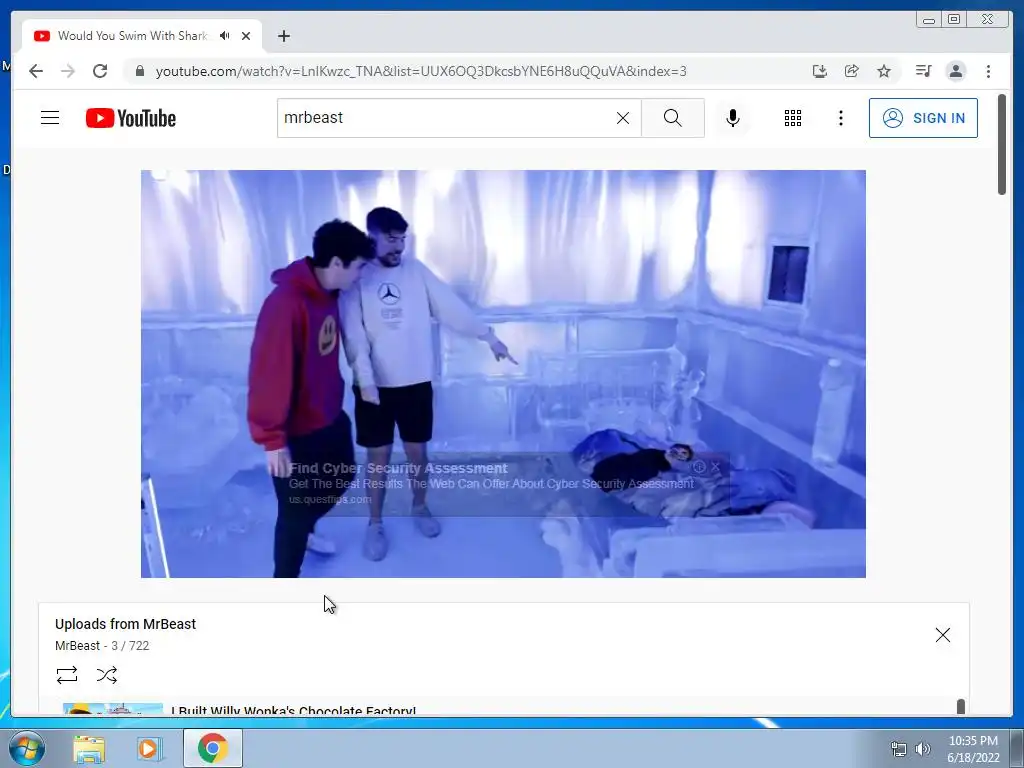The height and width of the screenshot is (768, 1024).
Task: Reload the current page
Action: [100, 71]
